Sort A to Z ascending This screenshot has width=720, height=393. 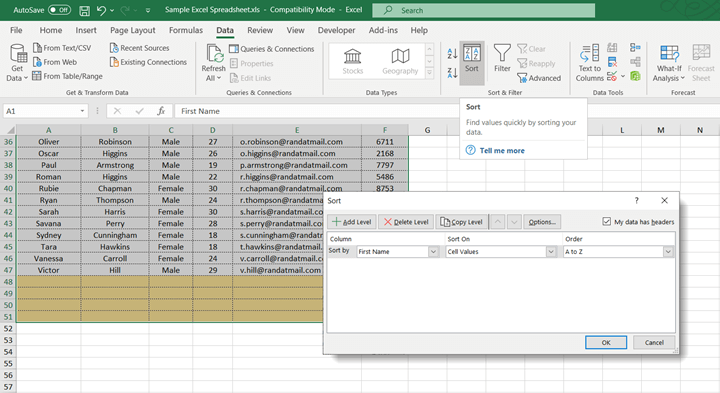pyautogui.click(x=452, y=54)
